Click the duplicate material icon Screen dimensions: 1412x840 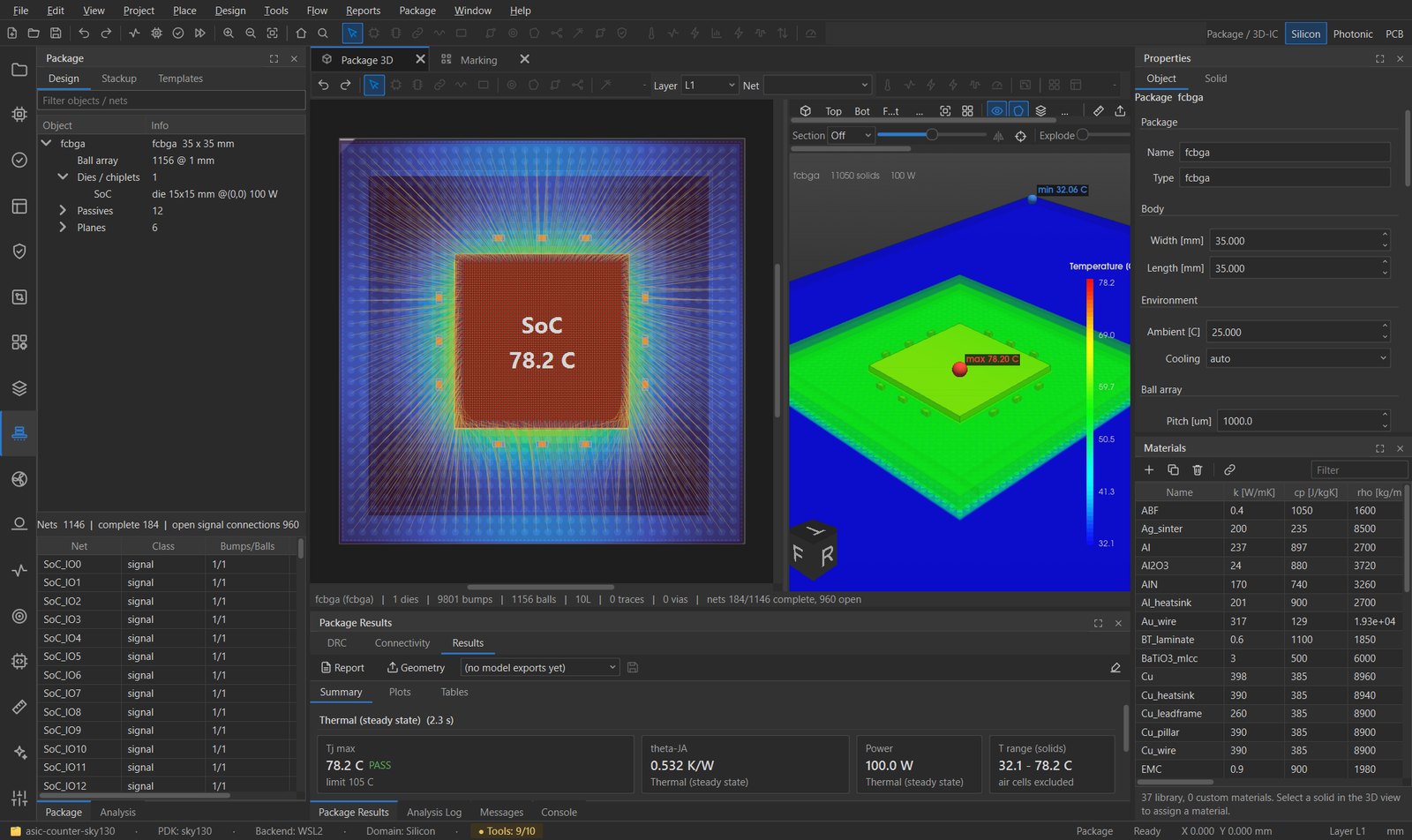[1173, 470]
